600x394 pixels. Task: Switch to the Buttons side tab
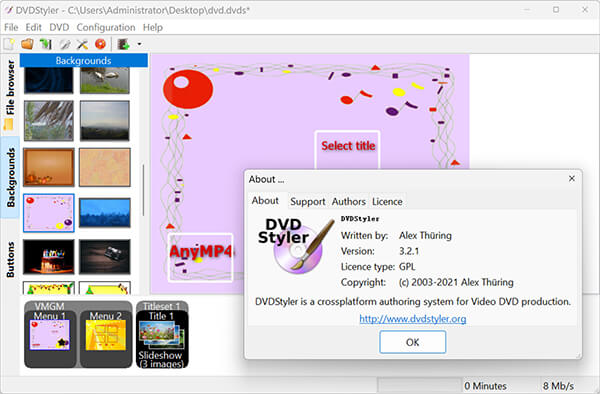pyautogui.click(x=10, y=259)
